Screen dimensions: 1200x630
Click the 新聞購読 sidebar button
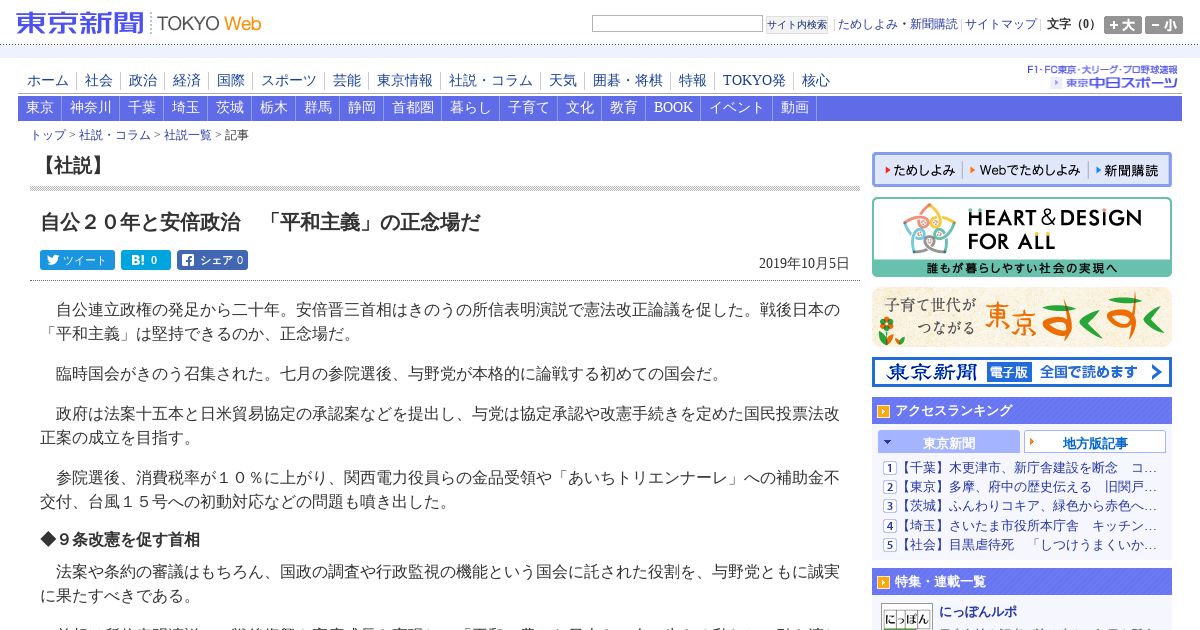pyautogui.click(x=1127, y=170)
